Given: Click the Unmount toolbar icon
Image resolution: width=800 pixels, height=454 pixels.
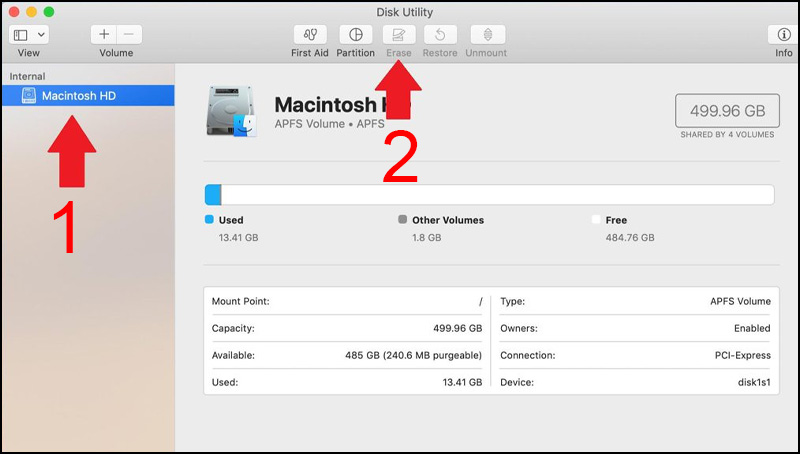Looking at the screenshot, I should [488, 35].
